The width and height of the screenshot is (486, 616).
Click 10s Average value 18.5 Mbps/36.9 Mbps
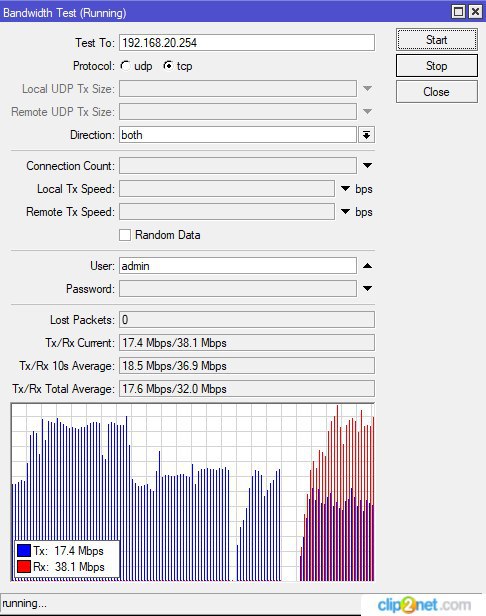pos(174,366)
